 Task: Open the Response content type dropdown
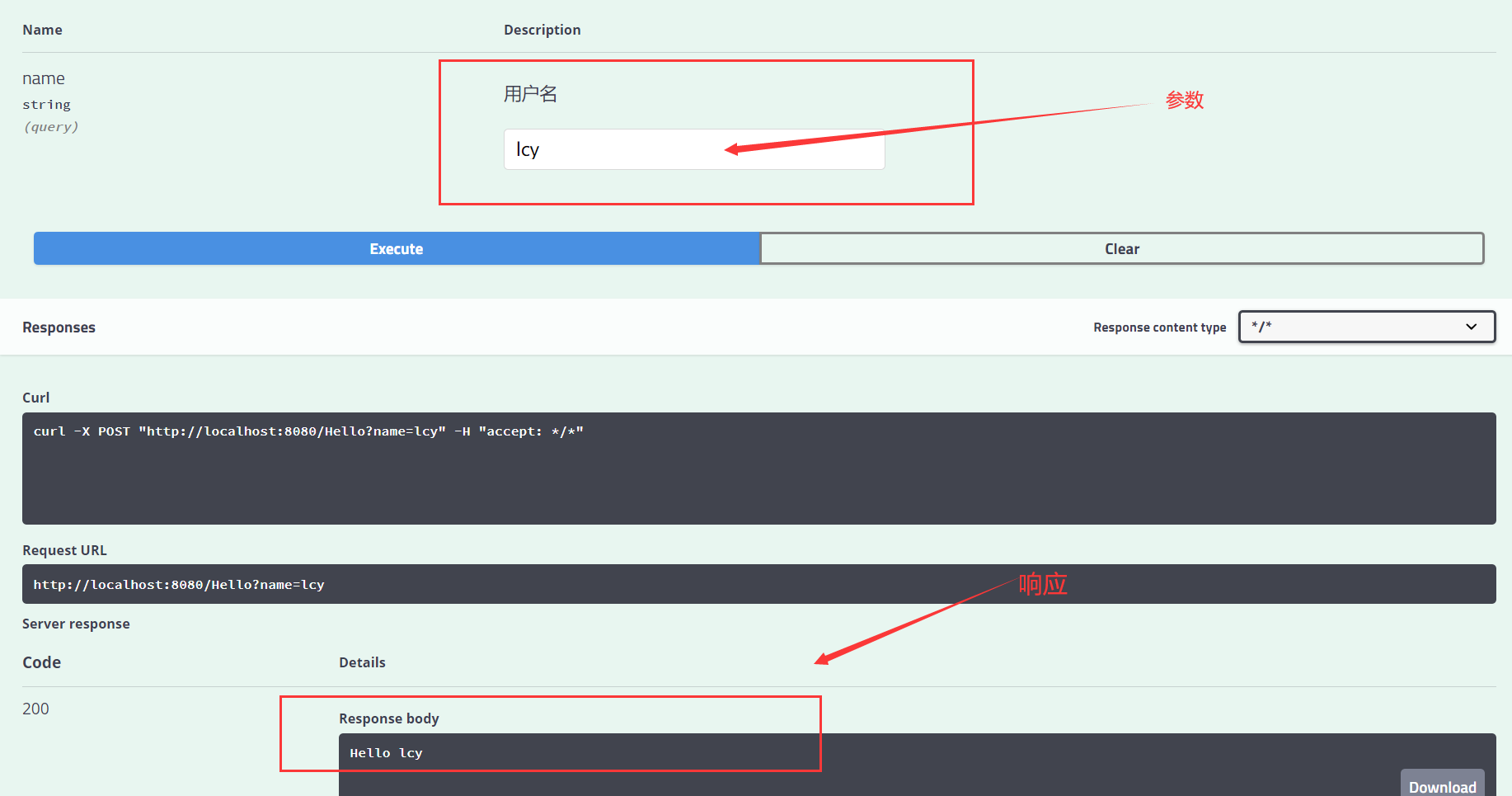1367,327
